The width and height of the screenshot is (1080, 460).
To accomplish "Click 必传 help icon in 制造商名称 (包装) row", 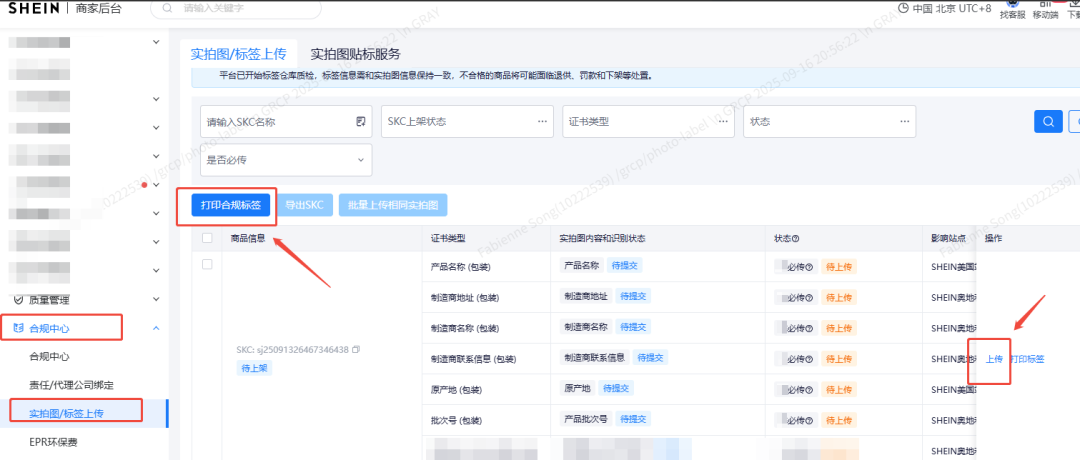I will (x=809, y=328).
